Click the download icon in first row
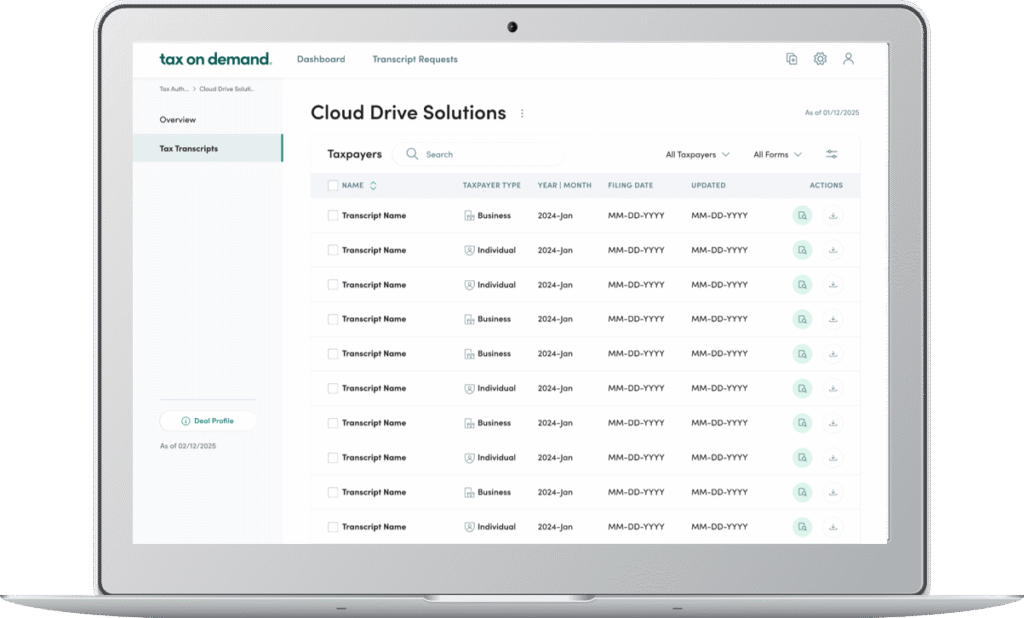The height and width of the screenshot is (618, 1024). click(833, 216)
